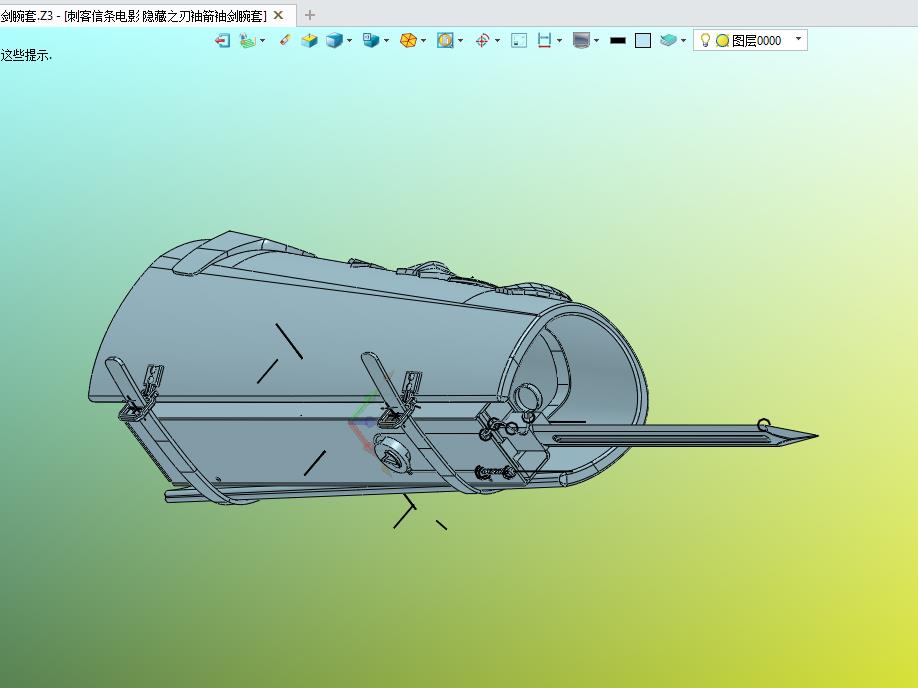Click the dimension measure icon with red lines
Image resolution: width=918 pixels, height=688 pixels.
click(x=544, y=40)
